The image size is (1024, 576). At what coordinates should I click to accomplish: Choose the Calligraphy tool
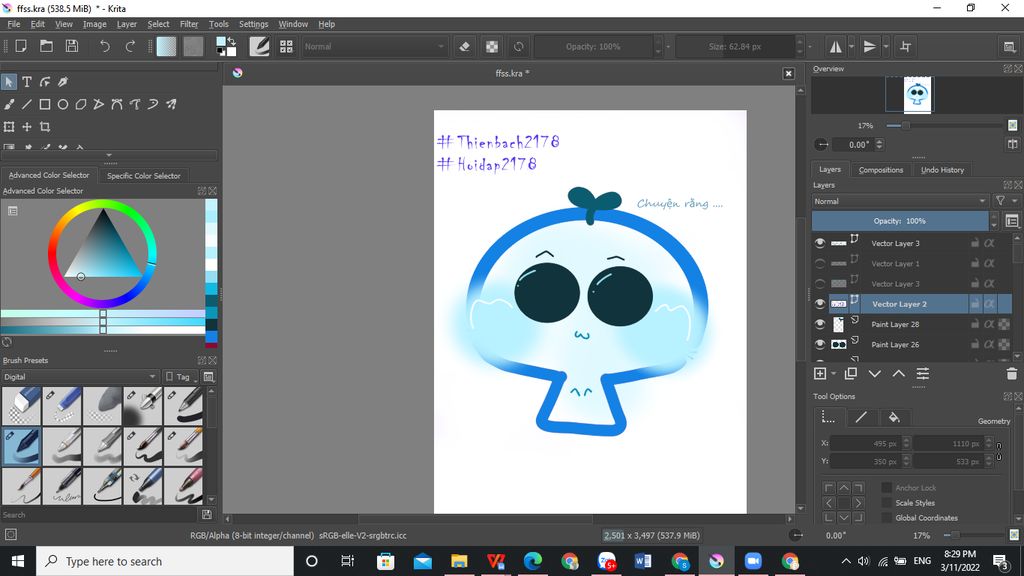[x=63, y=82]
